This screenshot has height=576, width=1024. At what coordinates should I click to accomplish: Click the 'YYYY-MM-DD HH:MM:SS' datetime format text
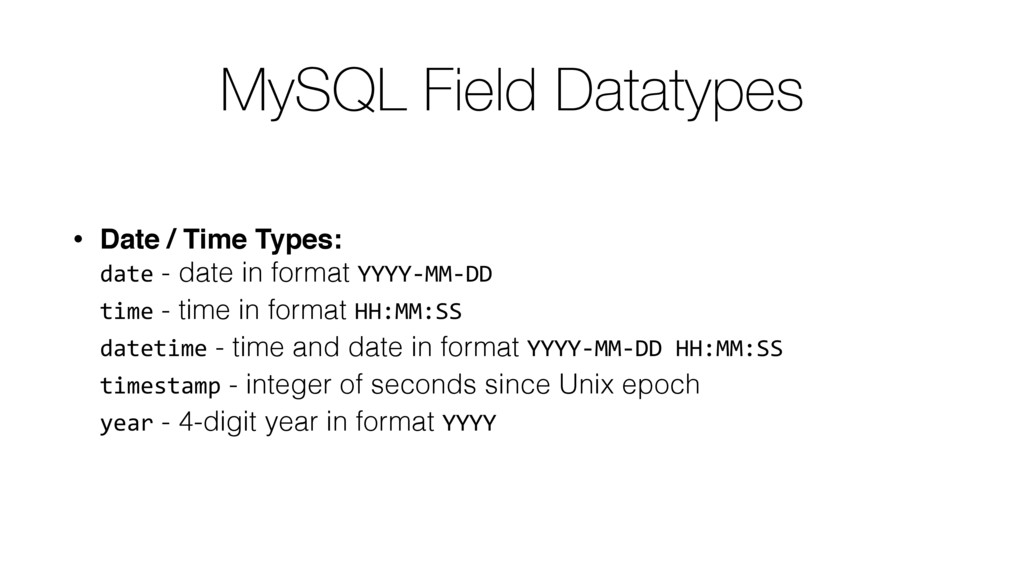tap(654, 349)
